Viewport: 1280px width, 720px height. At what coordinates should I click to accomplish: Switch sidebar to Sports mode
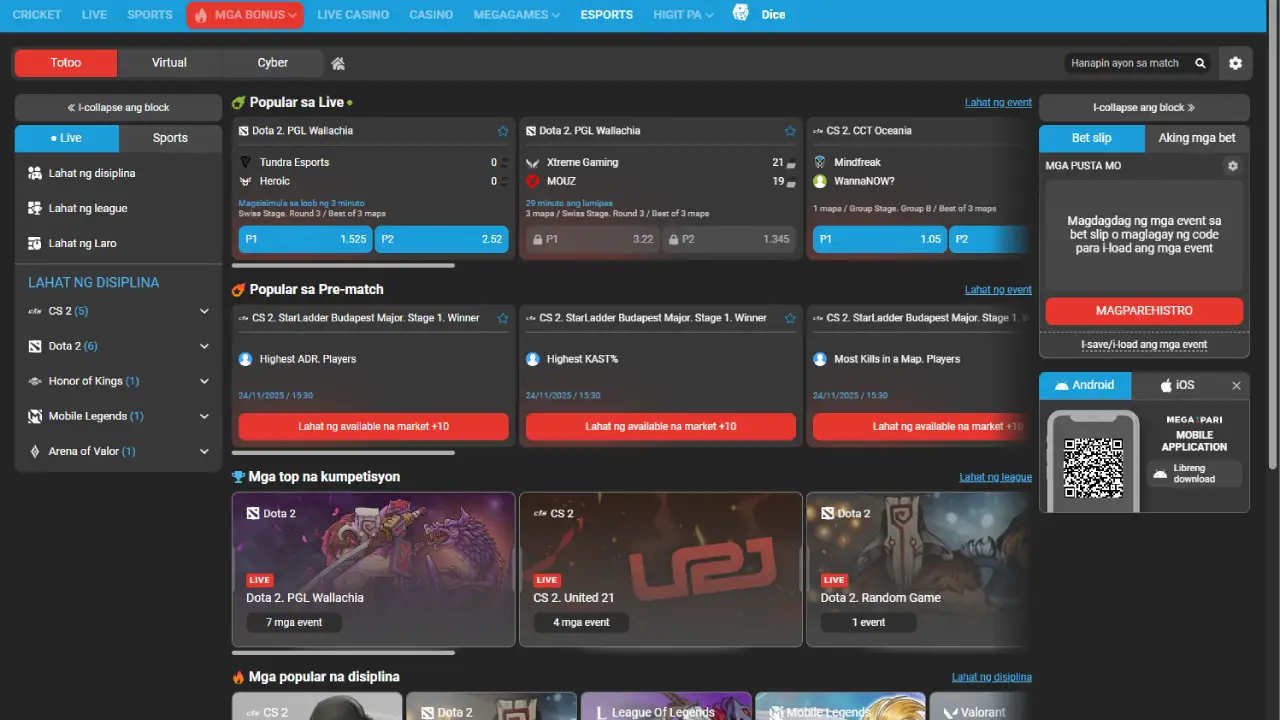pyautogui.click(x=170, y=138)
